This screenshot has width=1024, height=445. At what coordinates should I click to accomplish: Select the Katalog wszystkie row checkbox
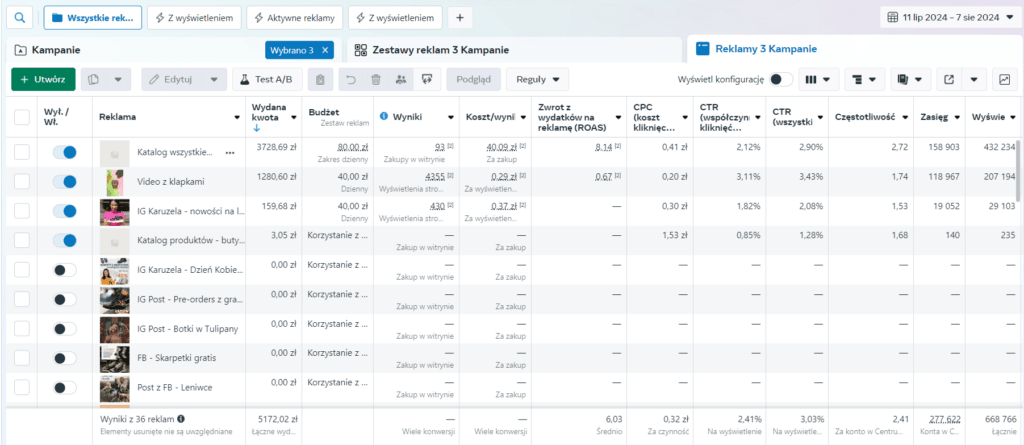(22, 152)
